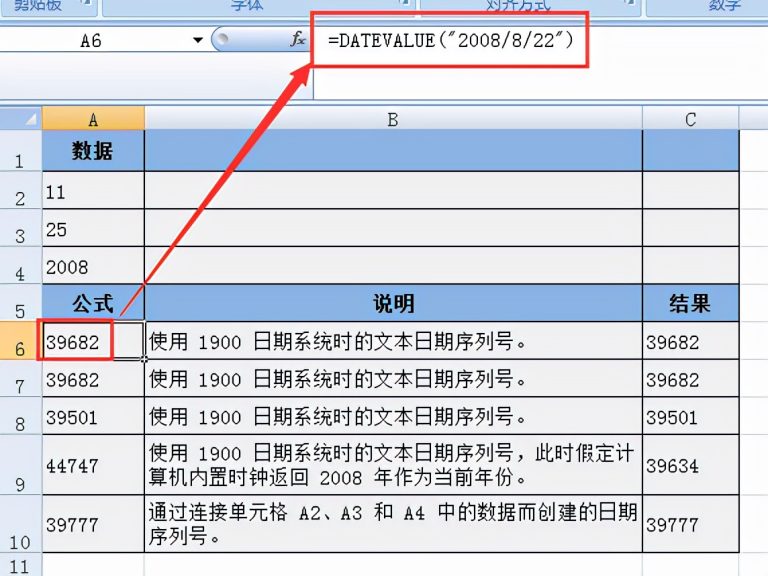768x576 pixels.
Task: Select the 结果 cell showing 39634
Action: [x=690, y=465]
